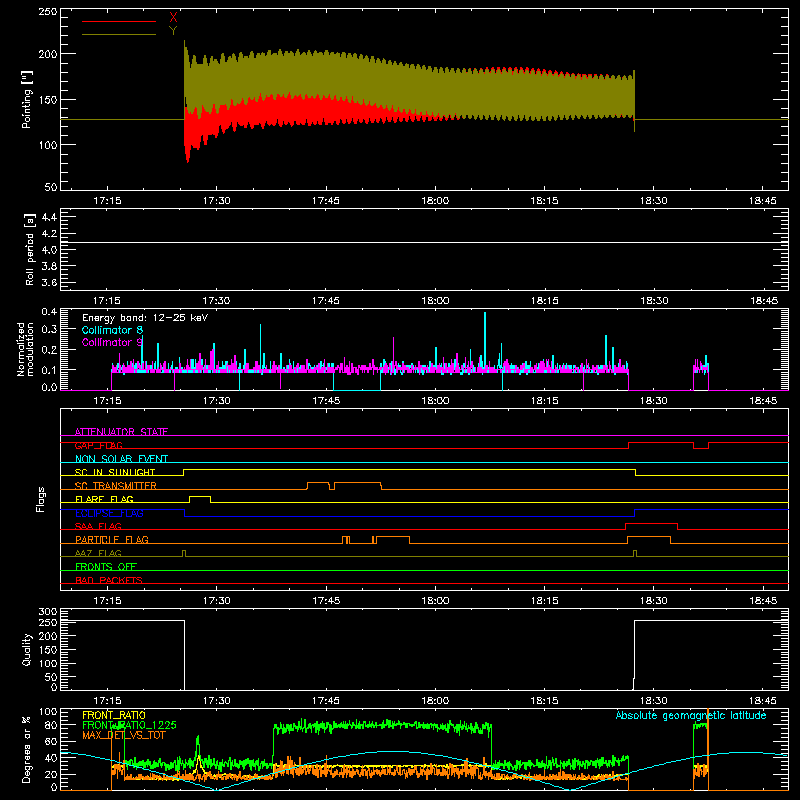
Task: Select the yellow 'FRONT_RATIO' legend text
Action: (114, 715)
